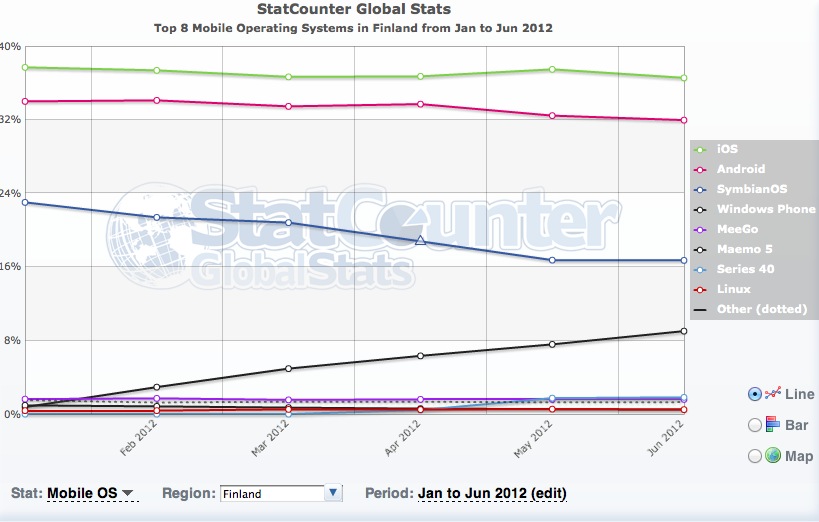
Task: Click the Line chart icon
Action: (x=773, y=394)
